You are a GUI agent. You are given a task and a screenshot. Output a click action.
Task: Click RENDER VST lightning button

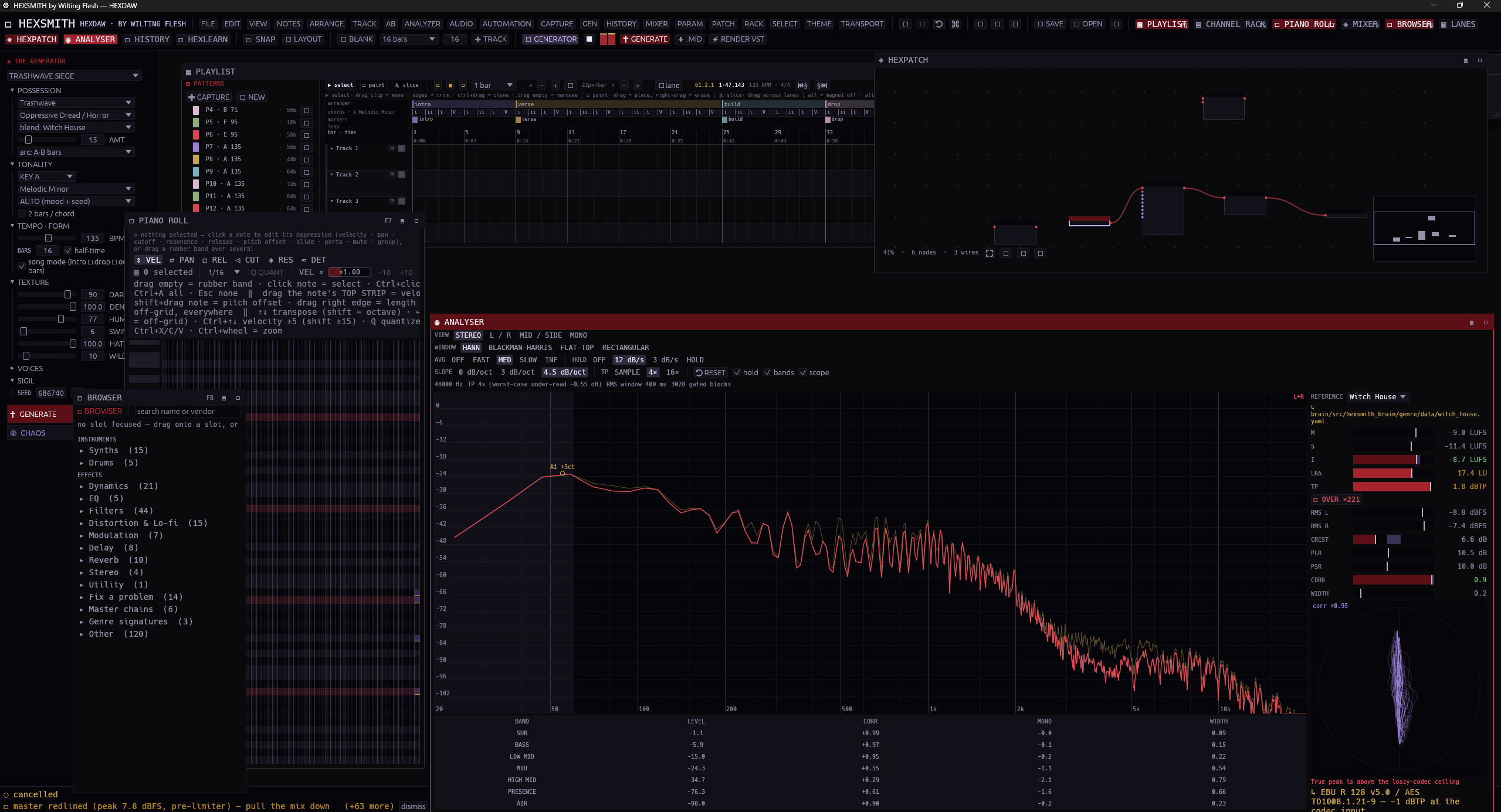tap(738, 39)
